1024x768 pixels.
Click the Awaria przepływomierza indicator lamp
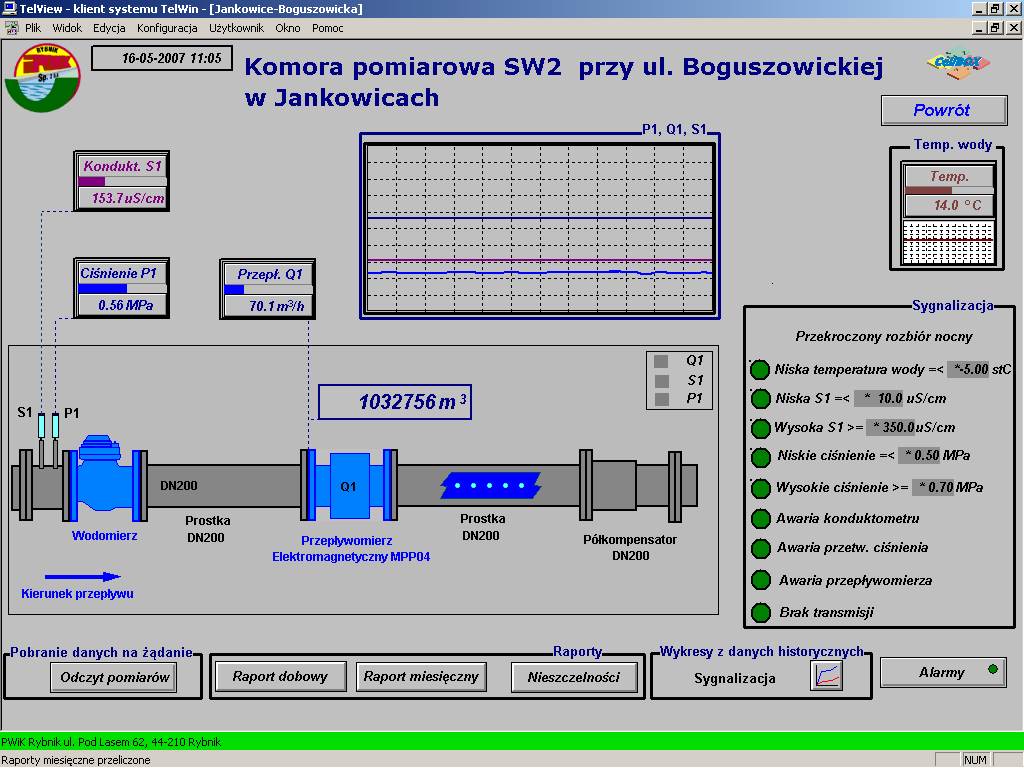tap(760, 579)
